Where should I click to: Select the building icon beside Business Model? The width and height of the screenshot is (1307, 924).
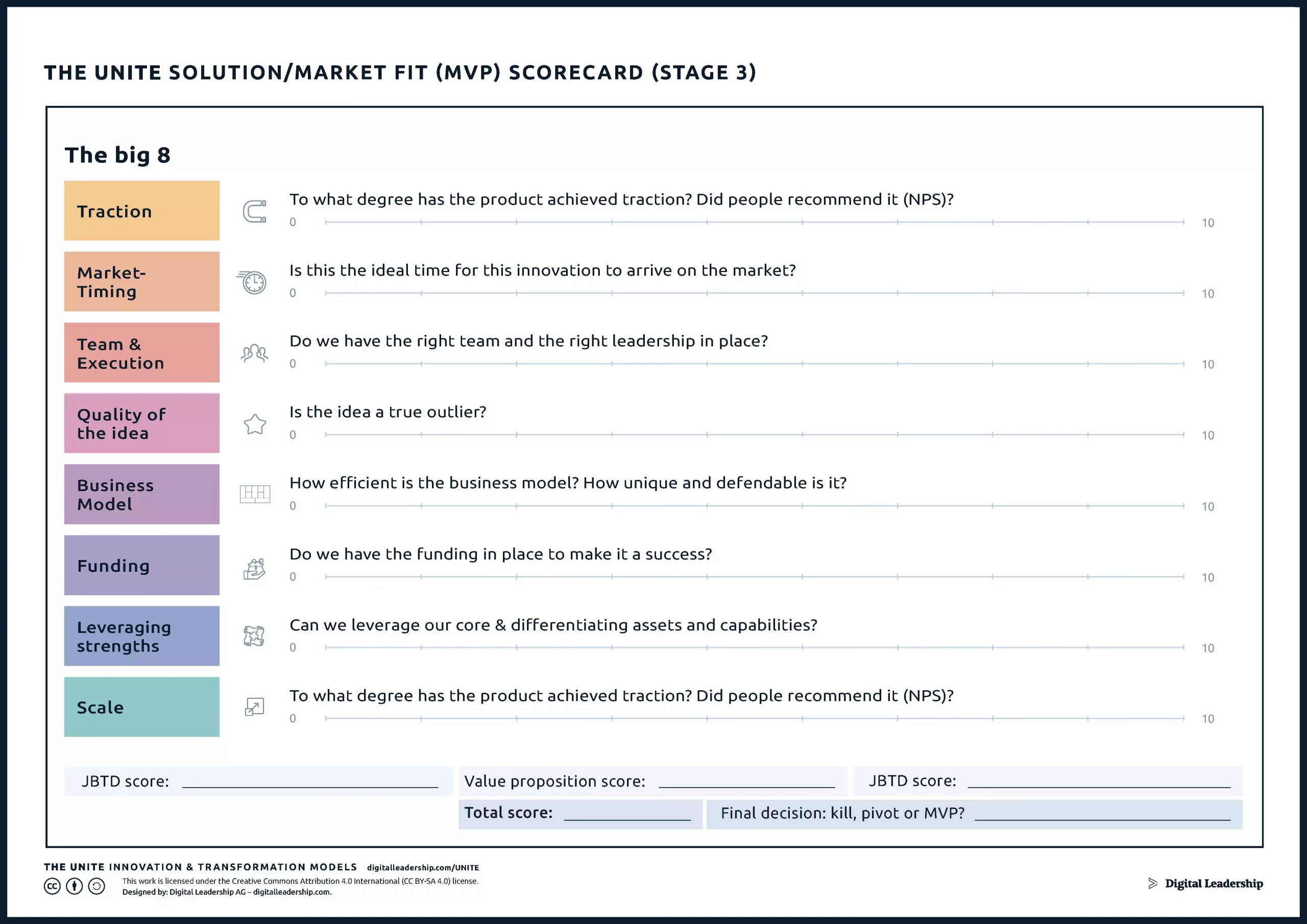(255, 495)
